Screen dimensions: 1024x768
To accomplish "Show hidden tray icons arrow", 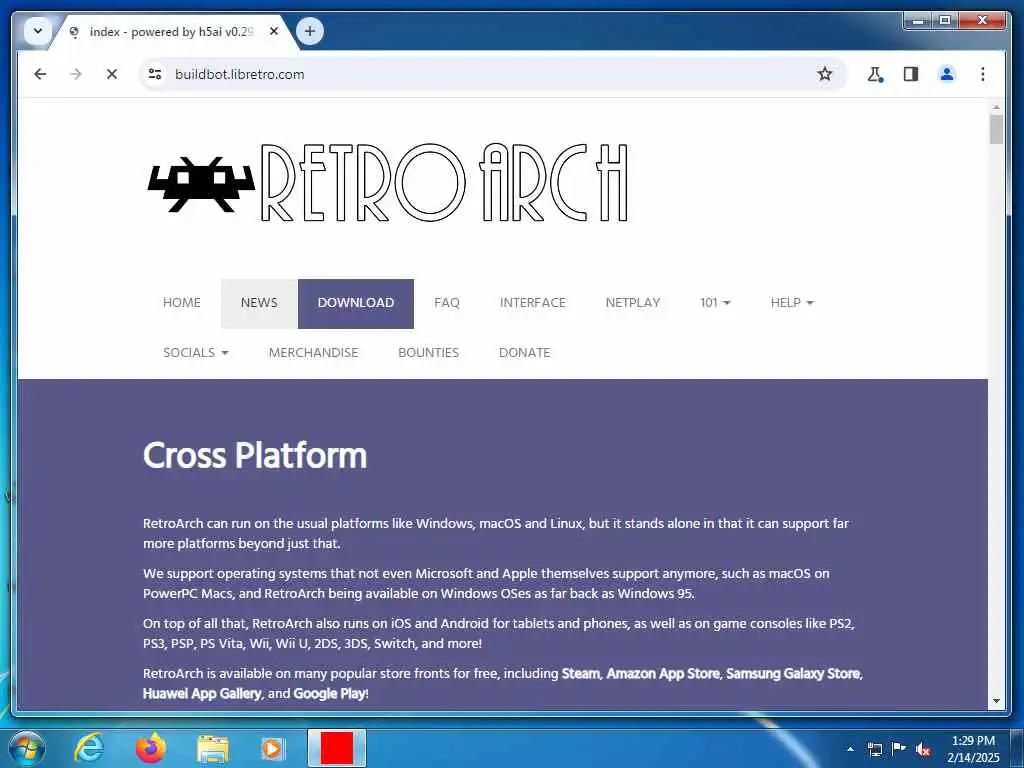I will tap(850, 749).
